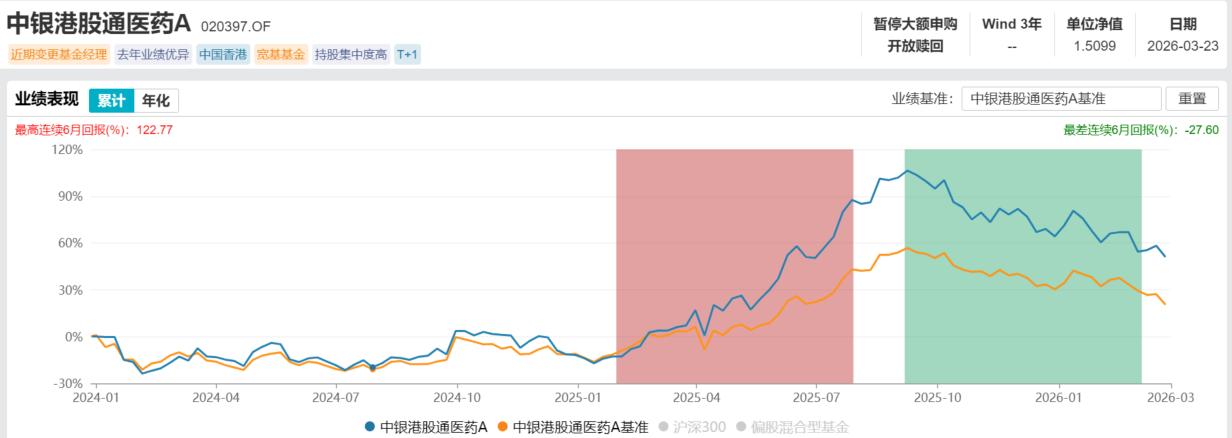Open the 去年业绩优异 tag
Viewport: 1232px width, 438px height.
tap(151, 54)
